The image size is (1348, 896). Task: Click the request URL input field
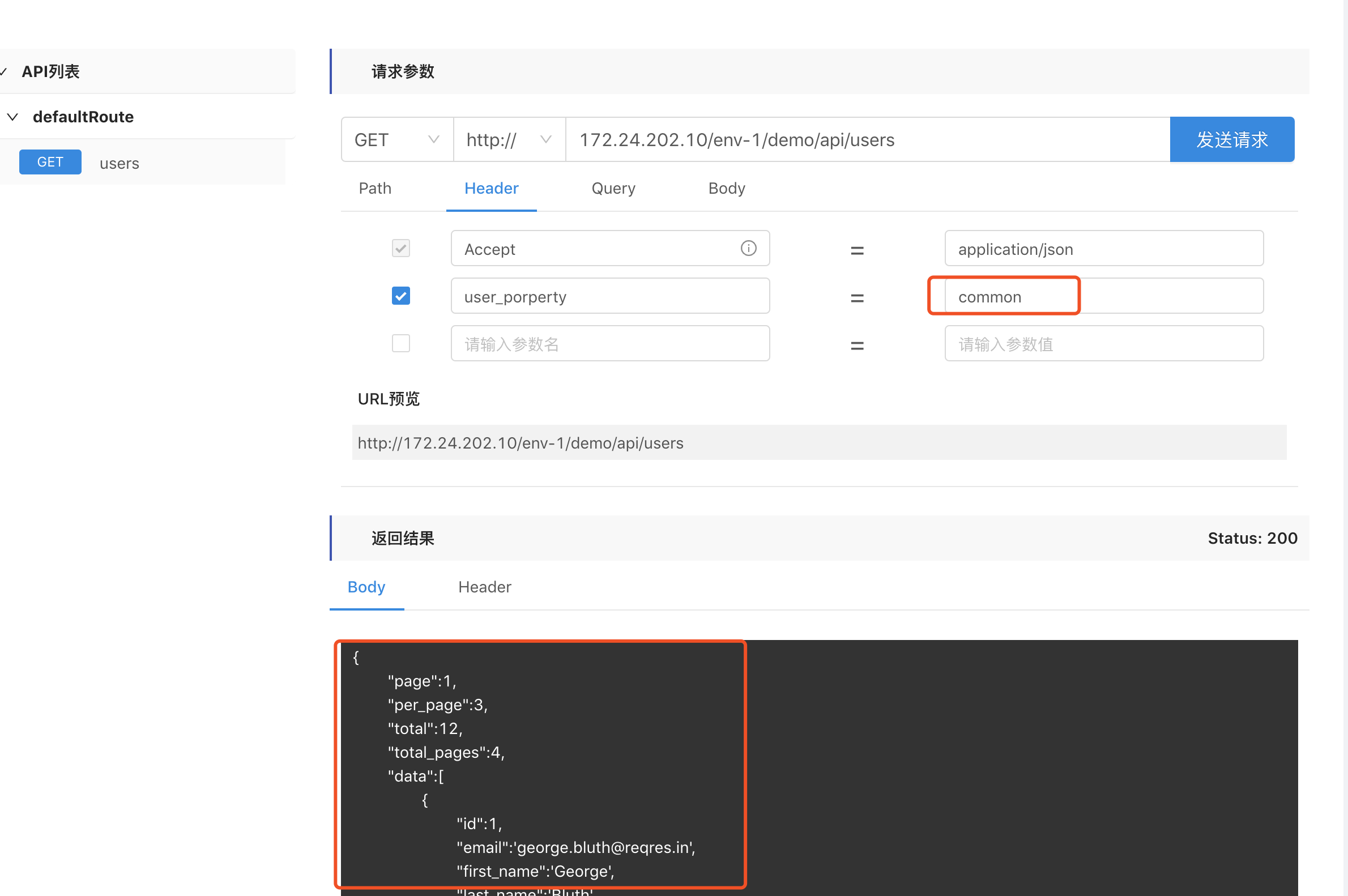tap(867, 140)
